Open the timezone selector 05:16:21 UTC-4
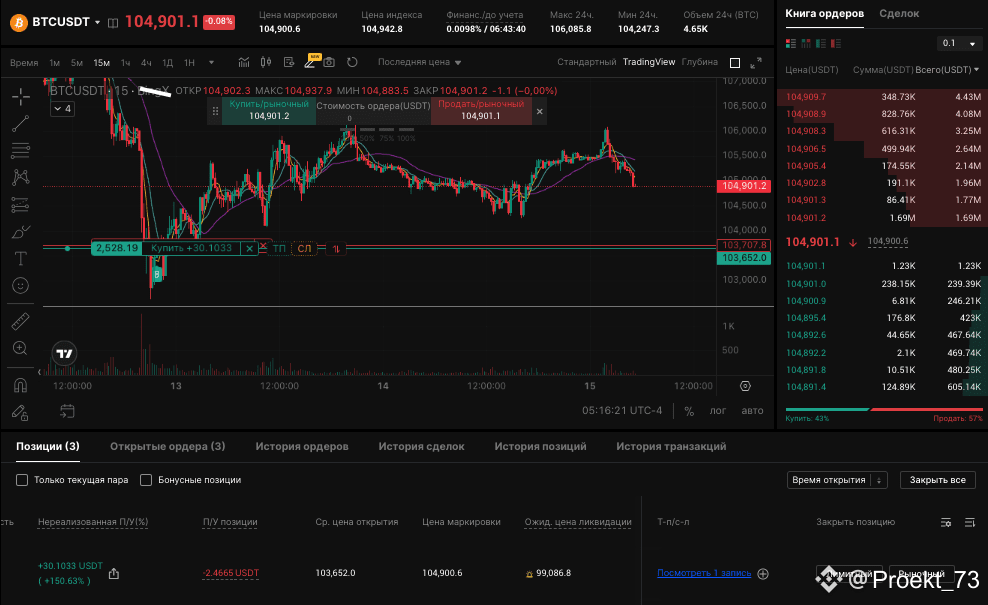Viewport: 988px width, 605px height. click(x=621, y=410)
